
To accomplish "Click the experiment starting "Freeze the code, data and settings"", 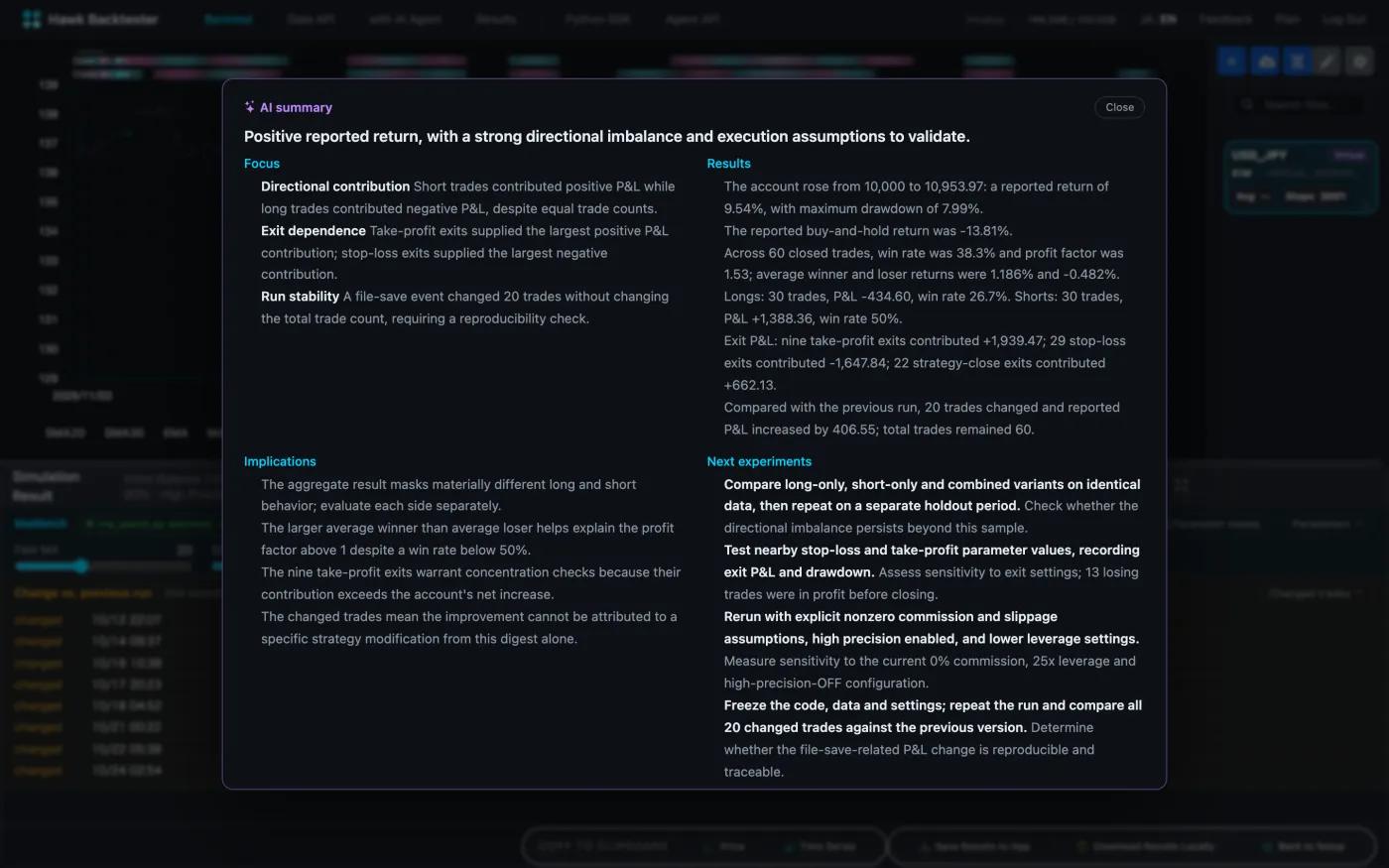I will (x=933, y=739).
